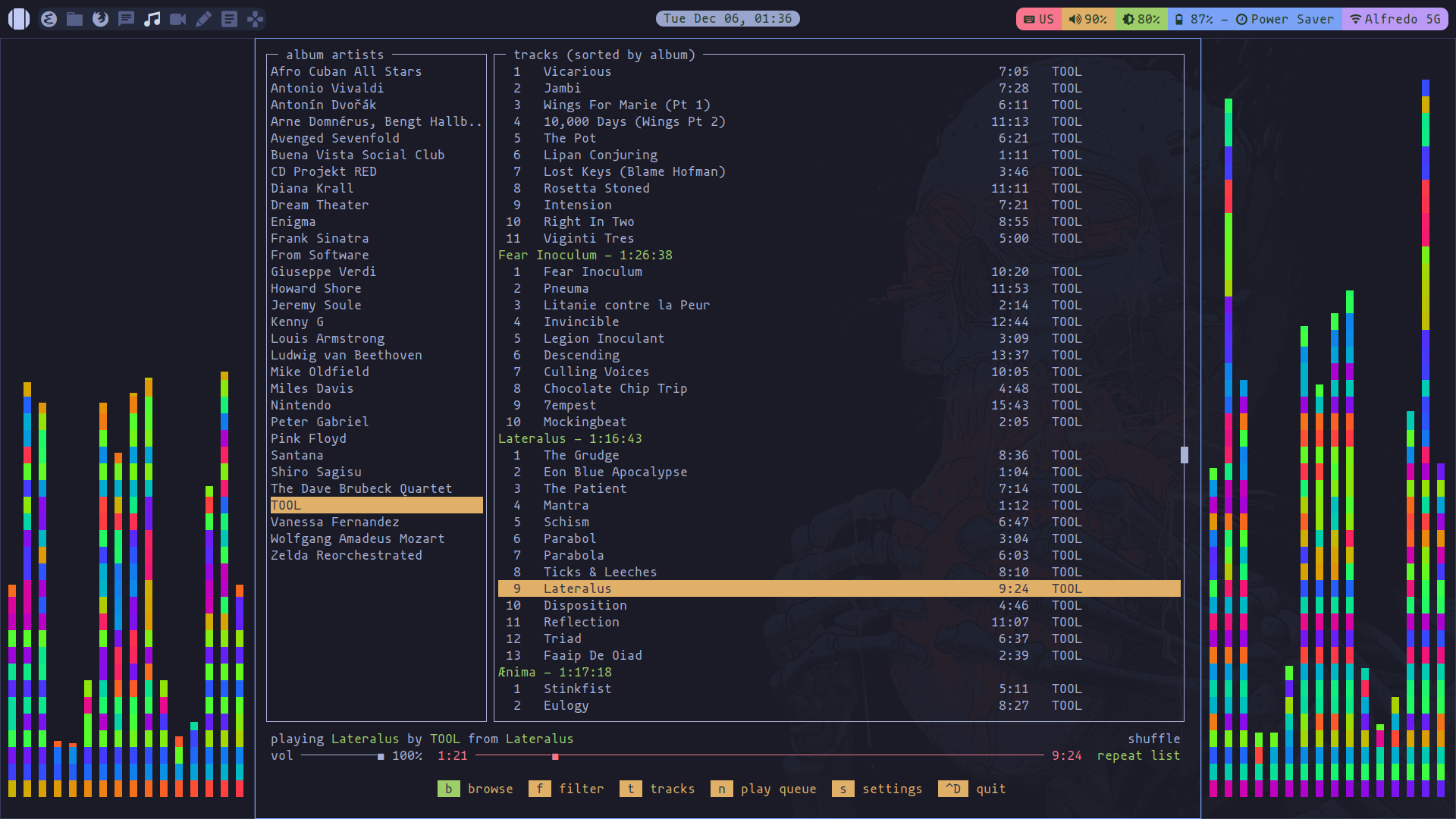This screenshot has width=1456, height=819.
Task: Select the track Vicarious
Action: coord(839,71)
